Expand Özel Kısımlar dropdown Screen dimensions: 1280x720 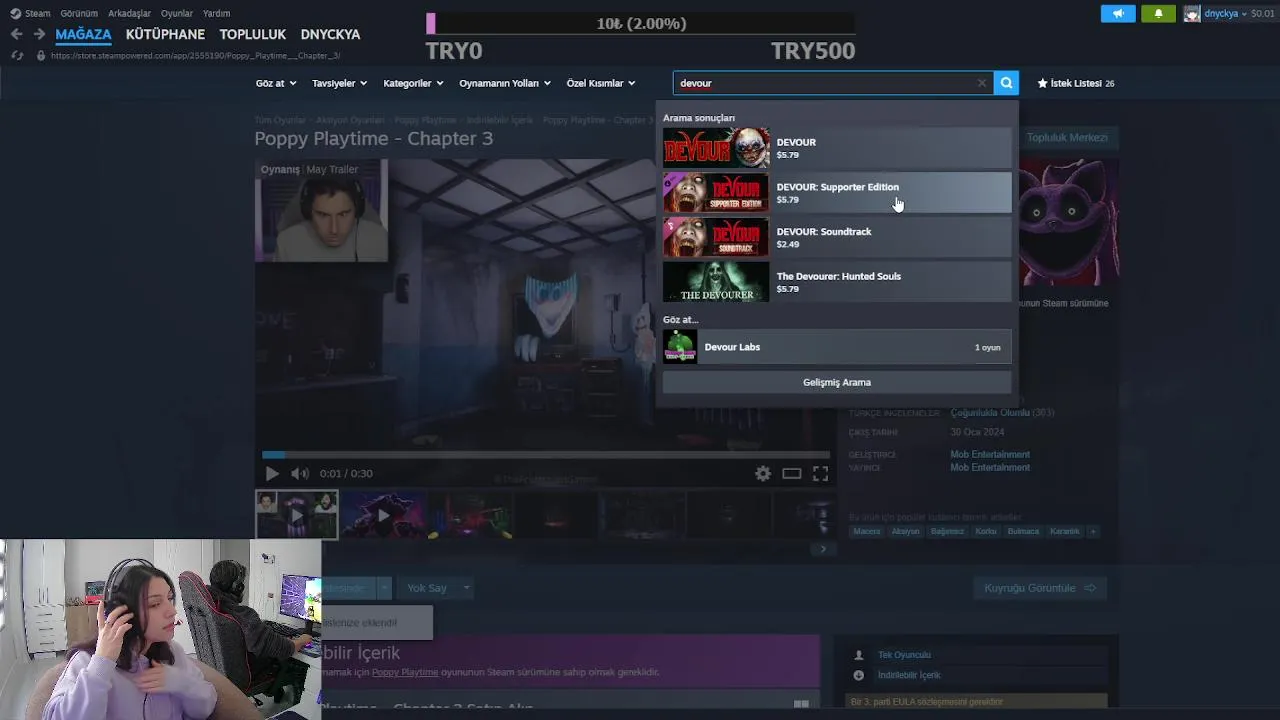tap(601, 83)
